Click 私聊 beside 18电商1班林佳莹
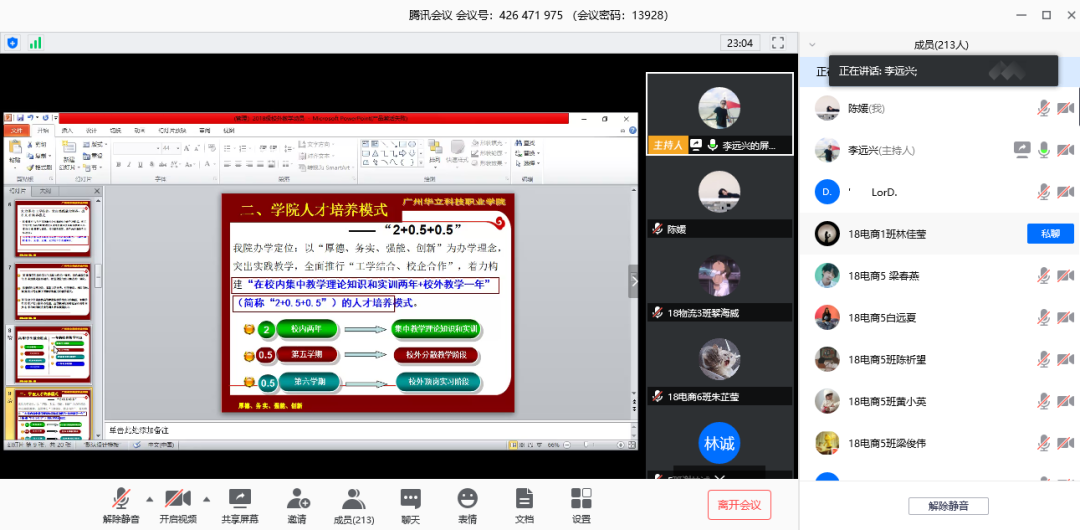 (x=1050, y=233)
